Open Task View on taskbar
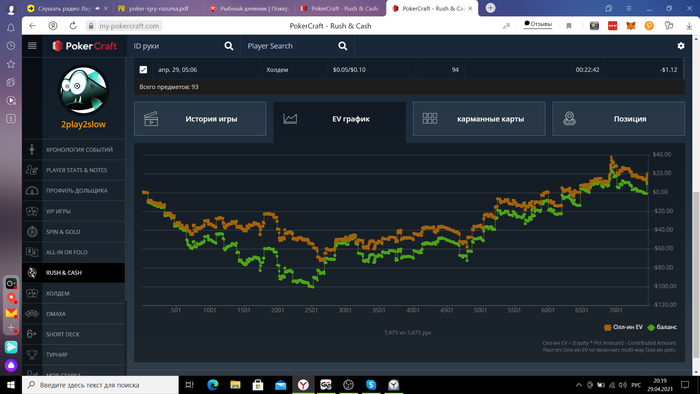The height and width of the screenshot is (394, 700). coord(189,385)
